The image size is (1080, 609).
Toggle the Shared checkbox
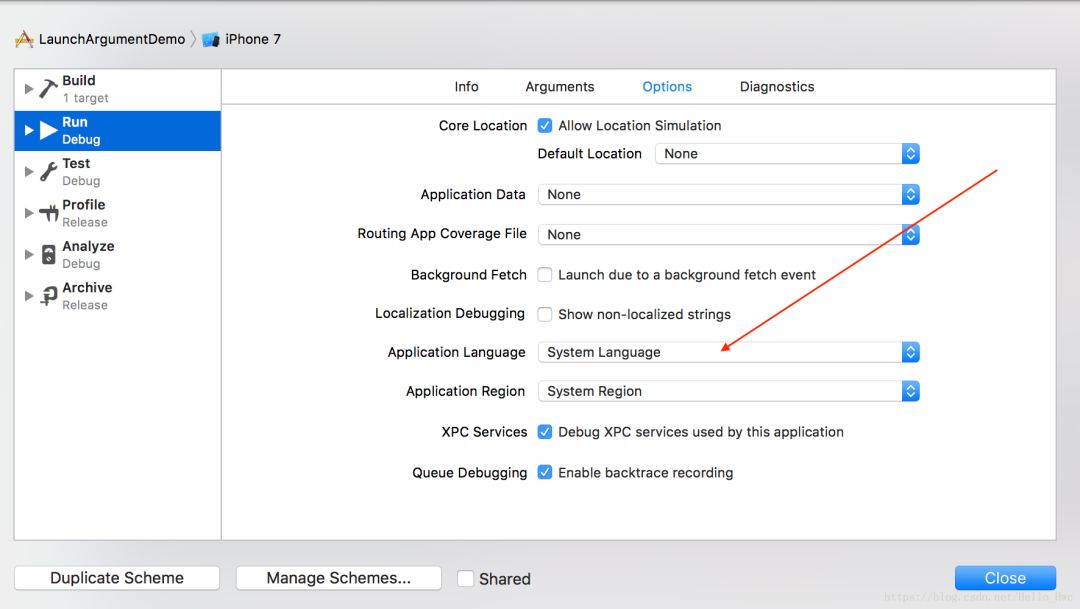coord(466,579)
